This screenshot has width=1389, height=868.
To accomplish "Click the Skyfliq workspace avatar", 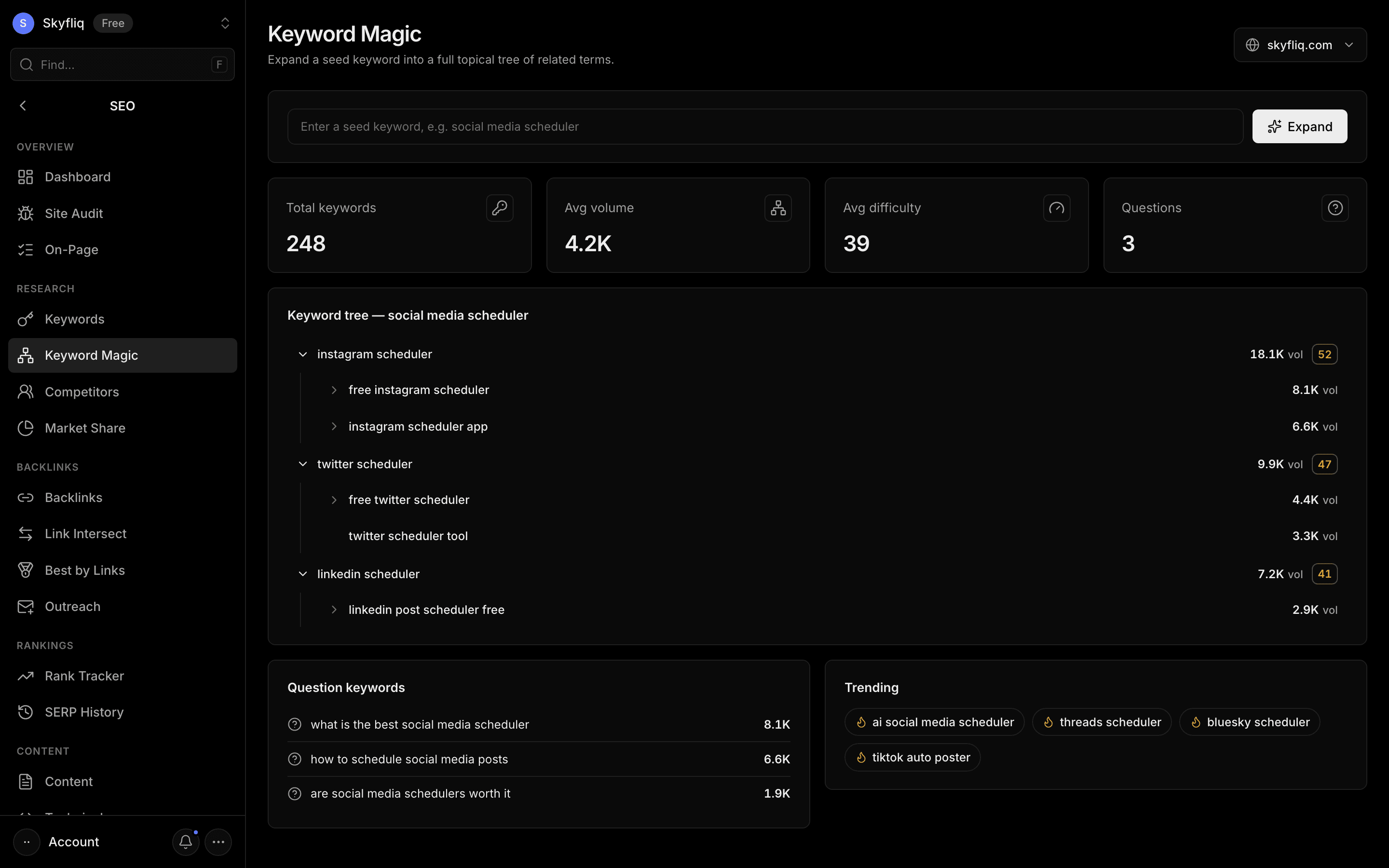I will (x=23, y=23).
